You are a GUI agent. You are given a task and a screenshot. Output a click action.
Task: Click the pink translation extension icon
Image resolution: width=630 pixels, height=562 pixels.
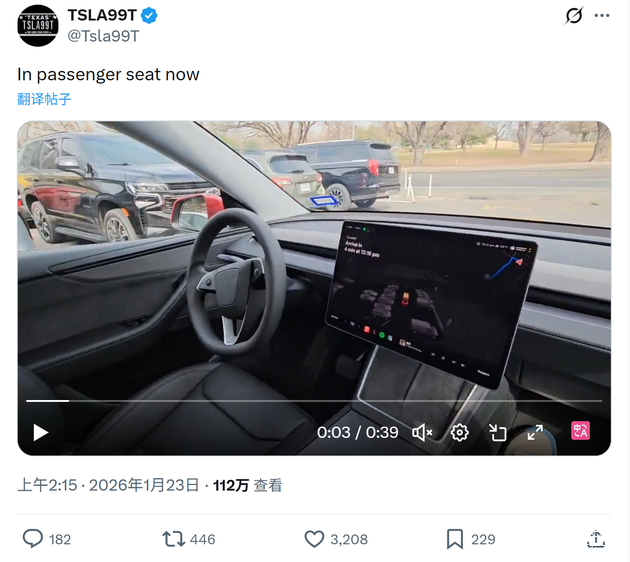pos(580,431)
